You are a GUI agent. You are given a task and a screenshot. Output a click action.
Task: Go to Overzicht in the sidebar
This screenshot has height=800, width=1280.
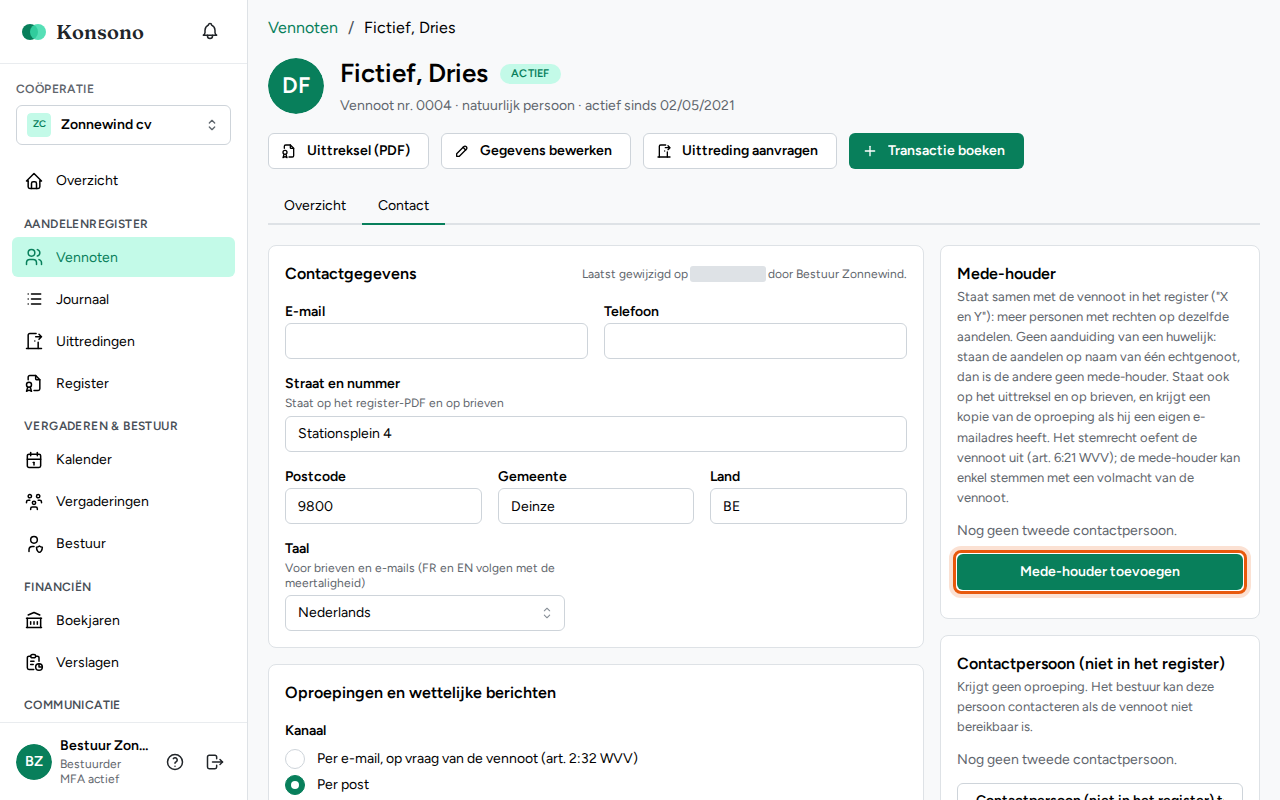coord(123,181)
